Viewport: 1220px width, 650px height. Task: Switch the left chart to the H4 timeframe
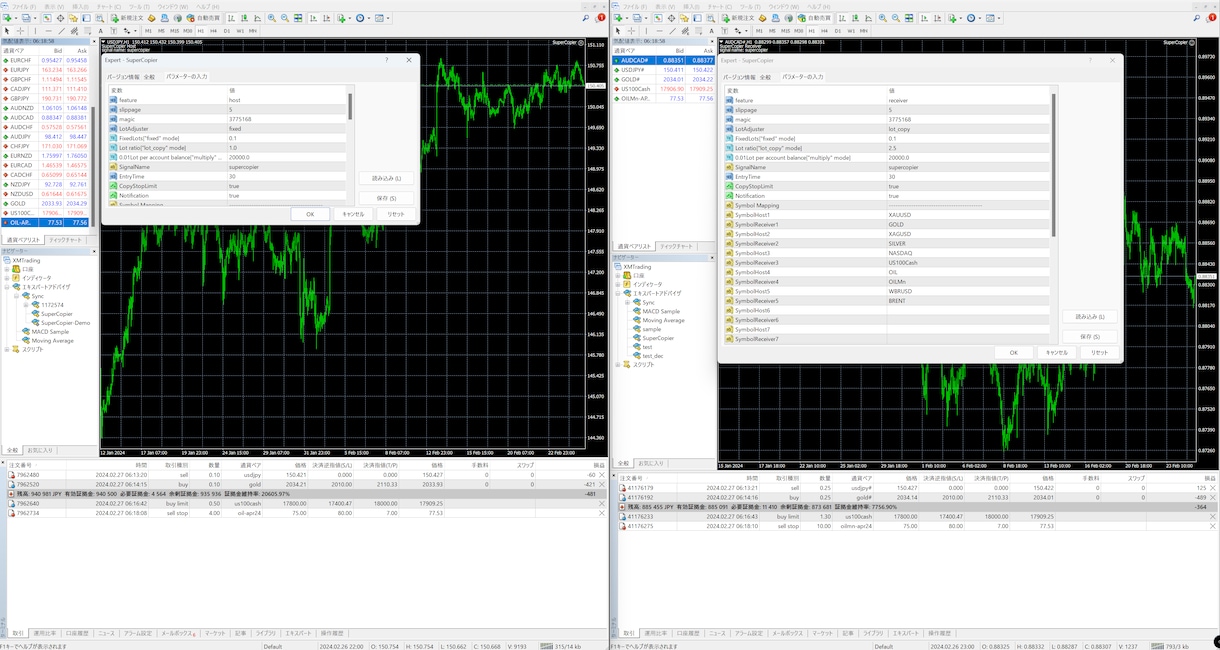point(213,31)
